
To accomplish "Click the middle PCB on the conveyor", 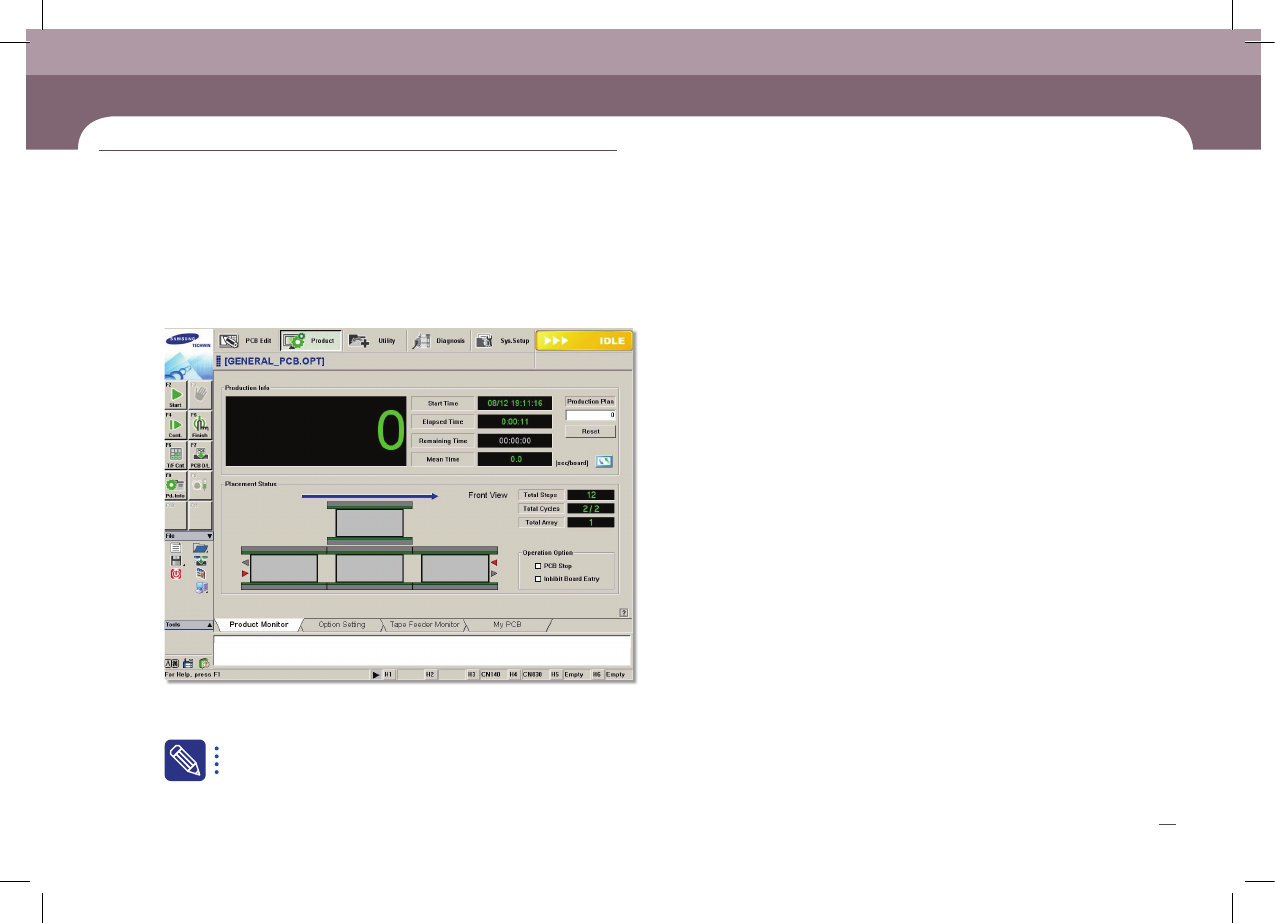I will [x=370, y=569].
